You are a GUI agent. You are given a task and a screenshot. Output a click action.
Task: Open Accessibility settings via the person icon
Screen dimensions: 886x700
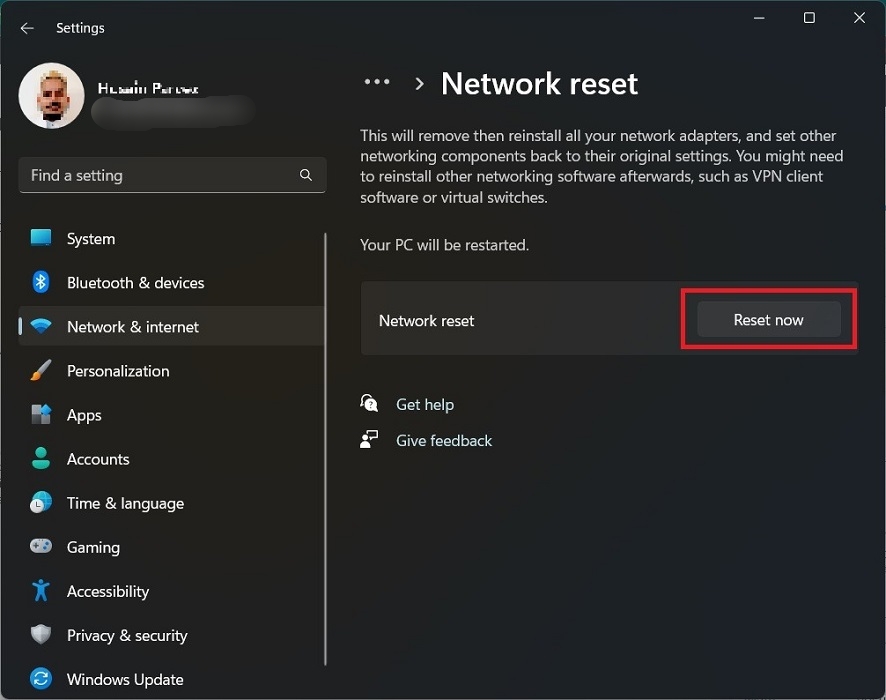pos(40,591)
